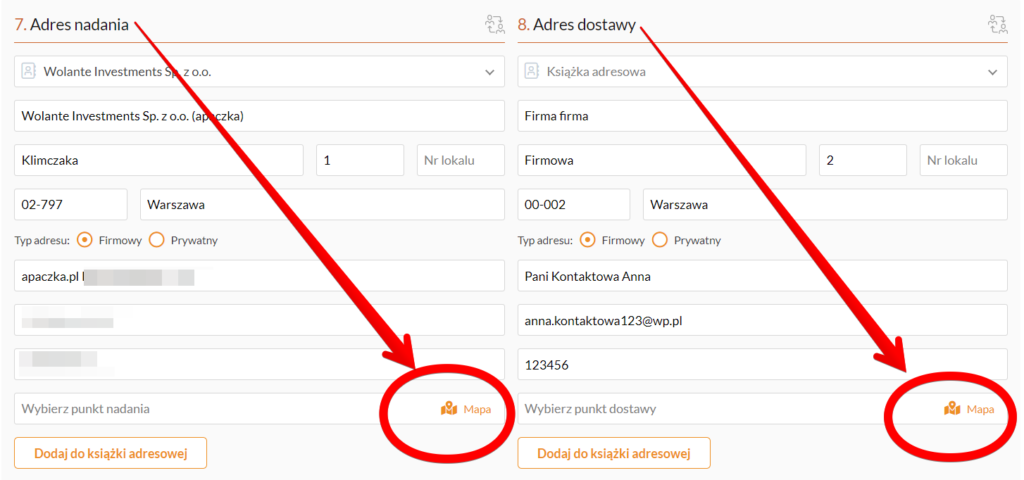The height and width of the screenshot is (480, 1024).
Task: Select Prywatny for the sender address type
Action: tap(156, 240)
